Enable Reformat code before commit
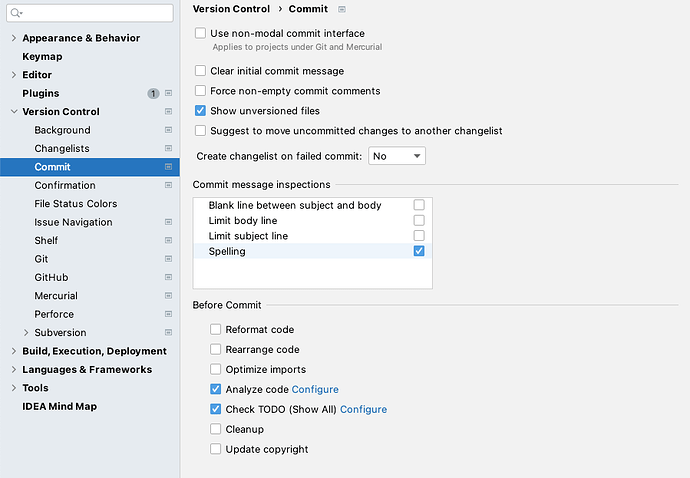The height and width of the screenshot is (478, 690). click(215, 329)
